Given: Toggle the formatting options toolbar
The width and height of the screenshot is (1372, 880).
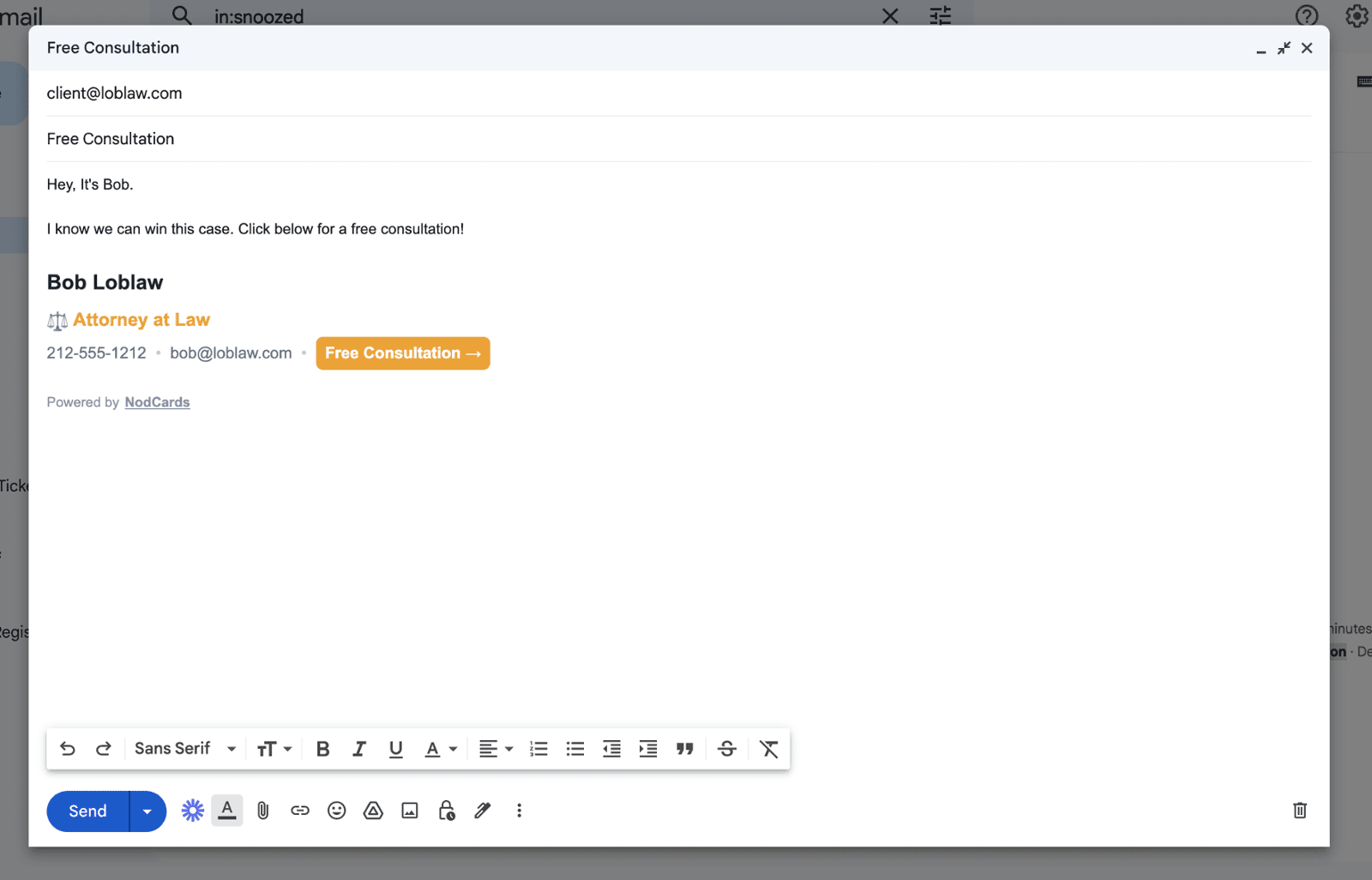Looking at the screenshot, I should tap(227, 811).
